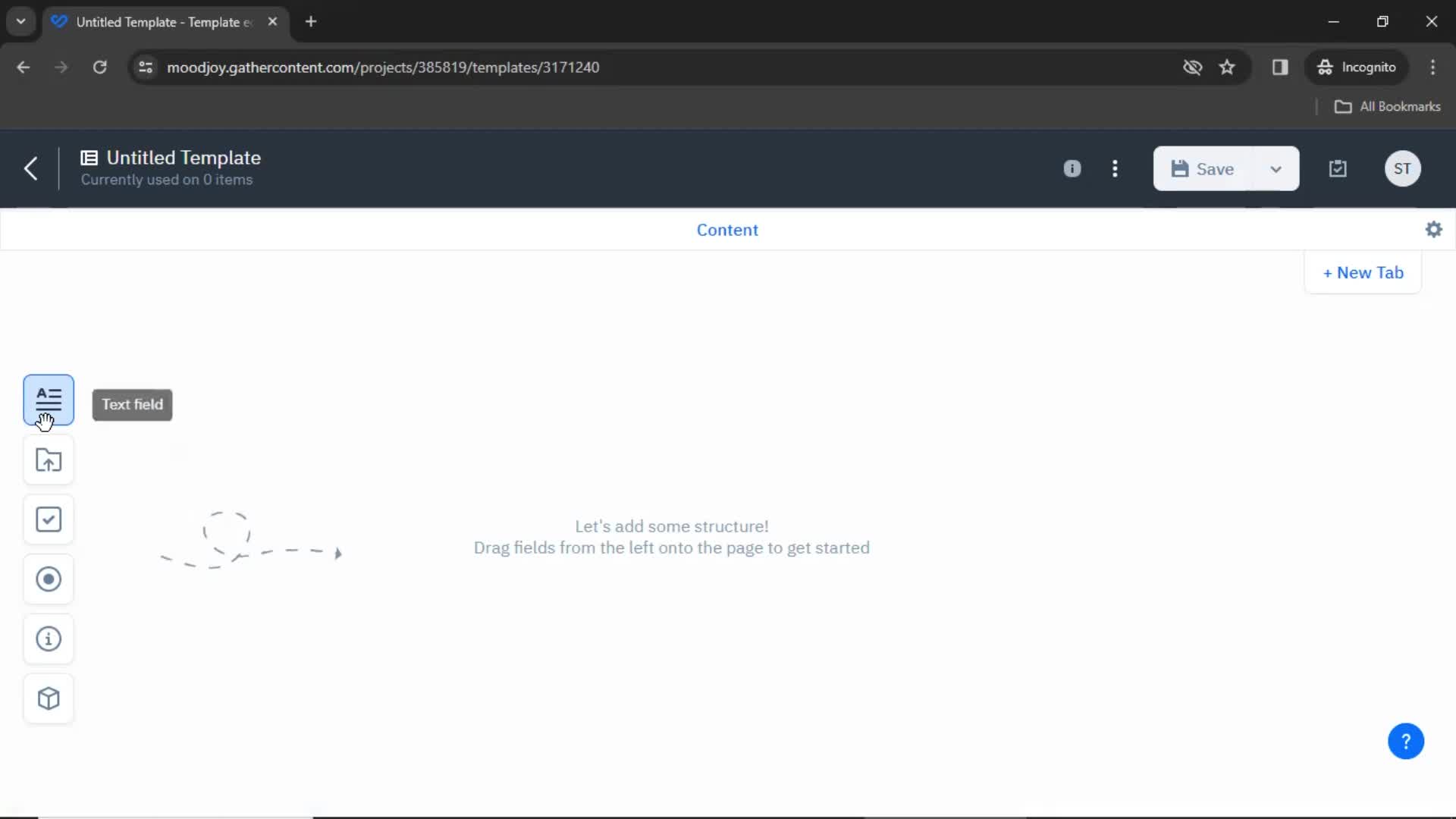Viewport: 1456px width, 819px height.
Task: Click the 'Let's add some structure!' text
Action: tap(671, 526)
